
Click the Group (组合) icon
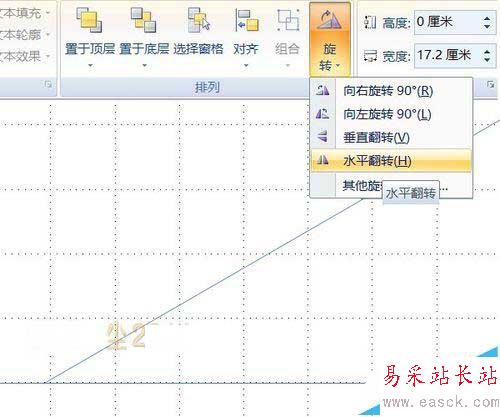(288, 21)
